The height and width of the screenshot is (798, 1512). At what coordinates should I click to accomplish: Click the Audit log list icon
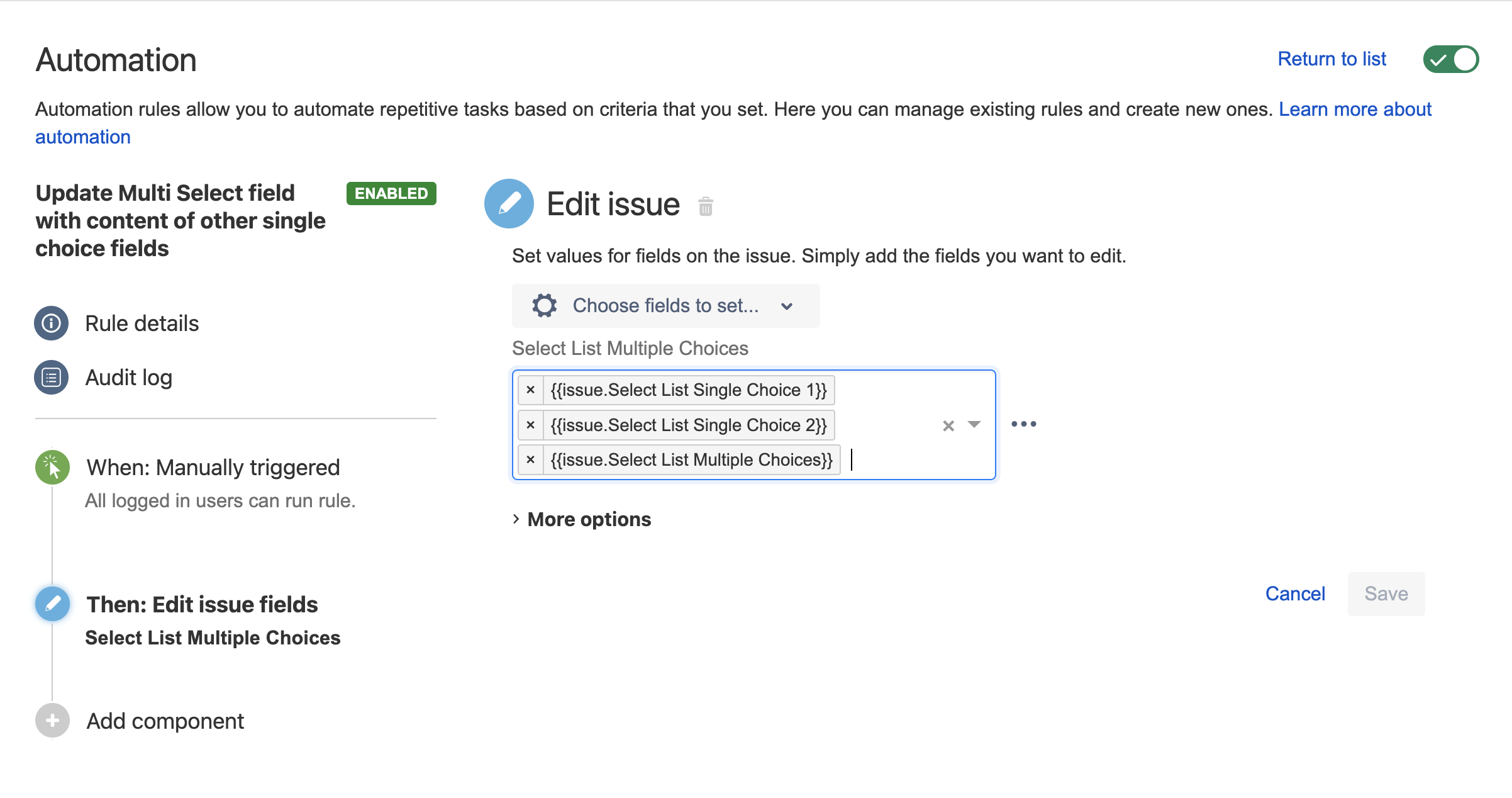click(51, 378)
